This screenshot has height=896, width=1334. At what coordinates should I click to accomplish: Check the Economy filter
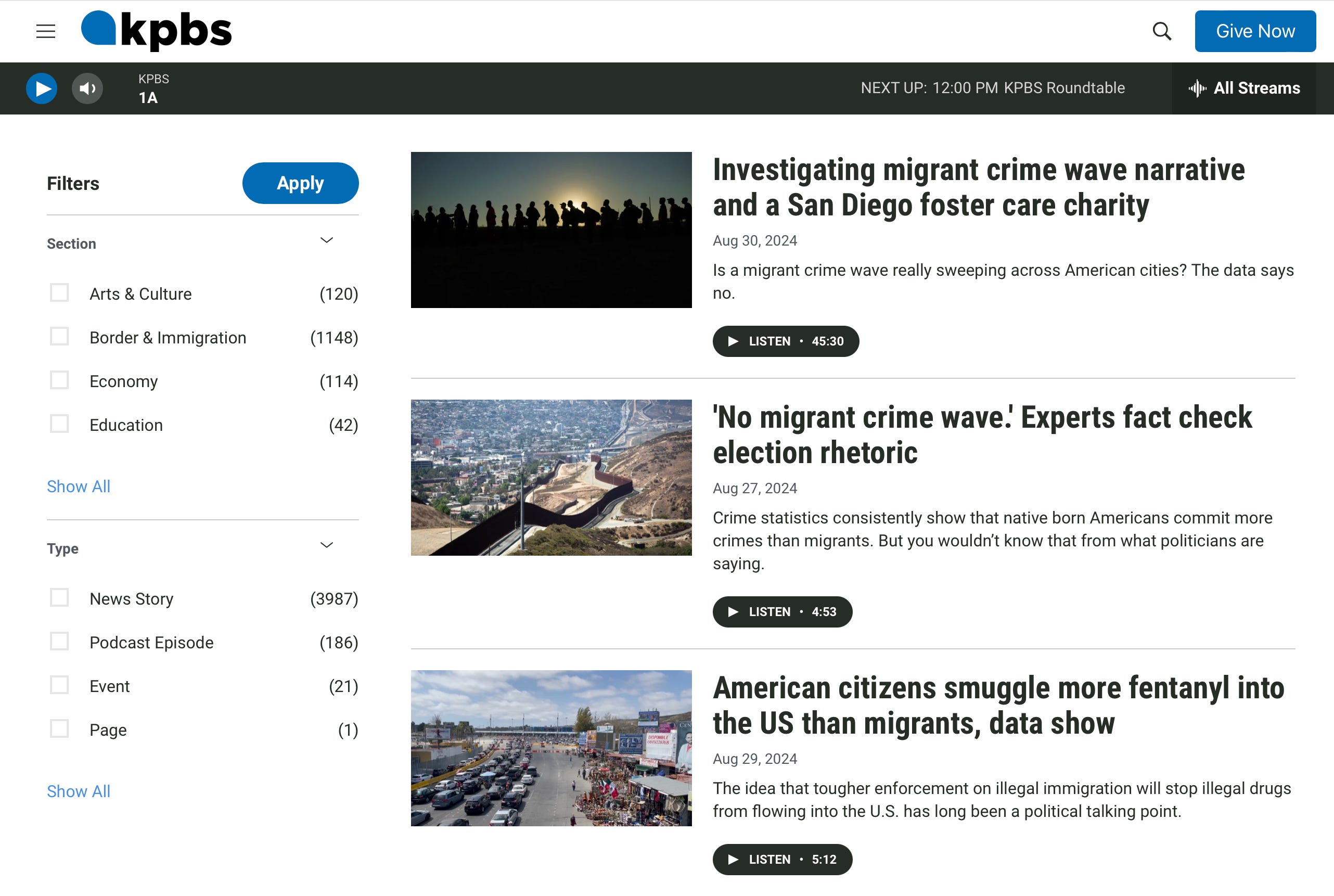(x=59, y=380)
